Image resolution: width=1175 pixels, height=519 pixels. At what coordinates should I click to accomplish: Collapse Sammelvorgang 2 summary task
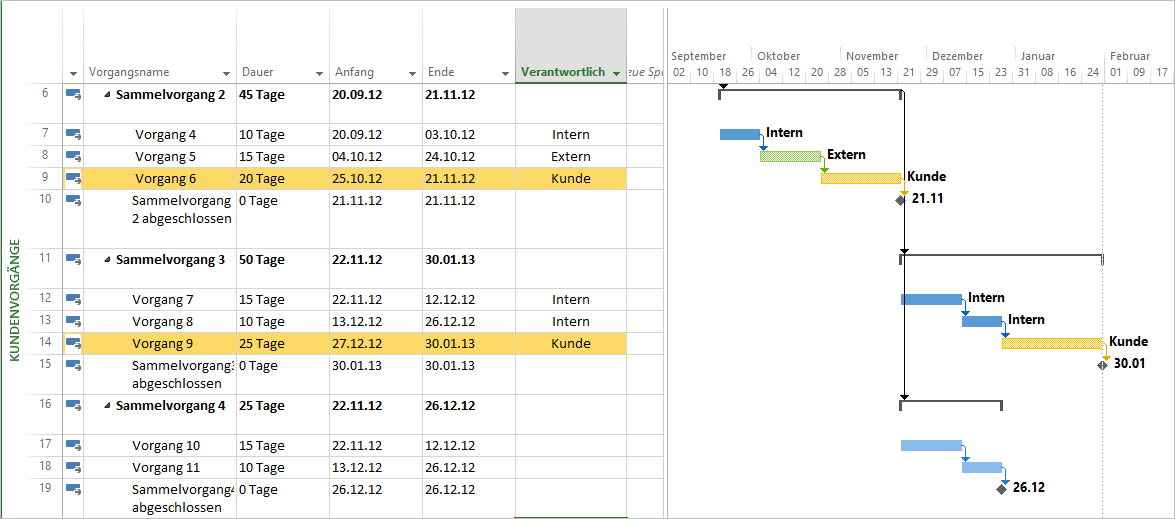coord(106,95)
